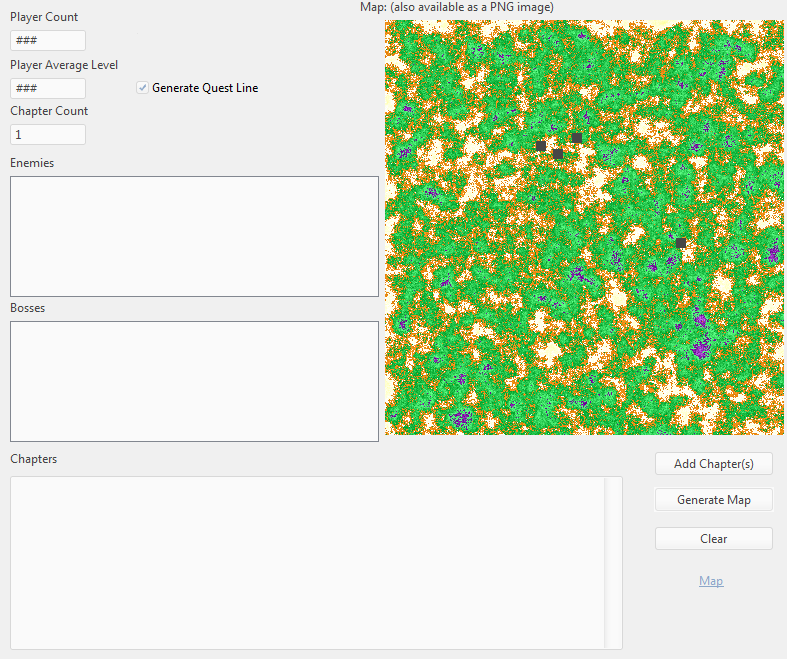Click the 'Chapter Count' label
The height and width of the screenshot is (659, 787).
pos(49,111)
